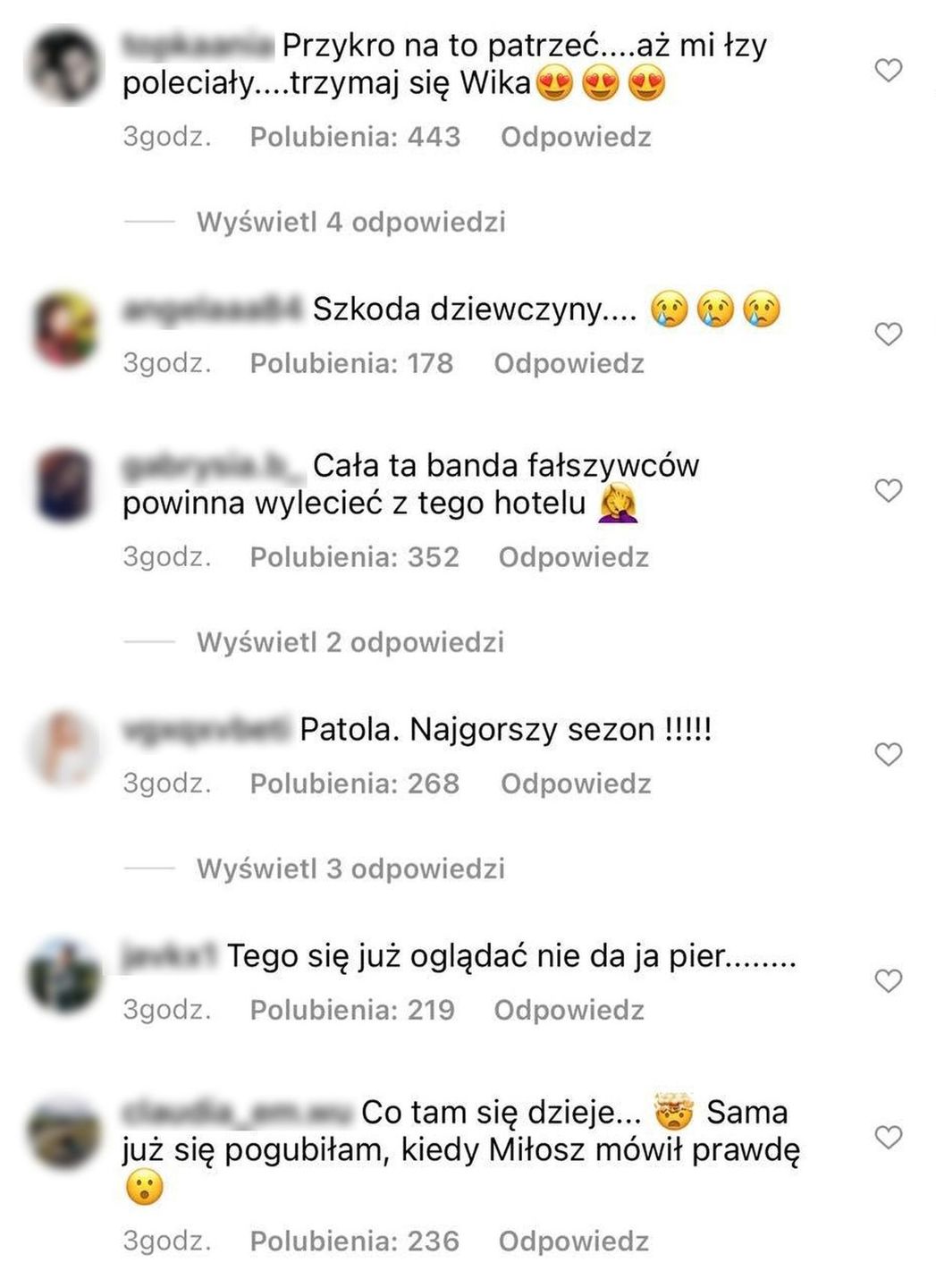Viewport: 936px width, 1288px height.
Task: Heart the 'Tego się już oglądać' comment
Action: tap(888, 981)
